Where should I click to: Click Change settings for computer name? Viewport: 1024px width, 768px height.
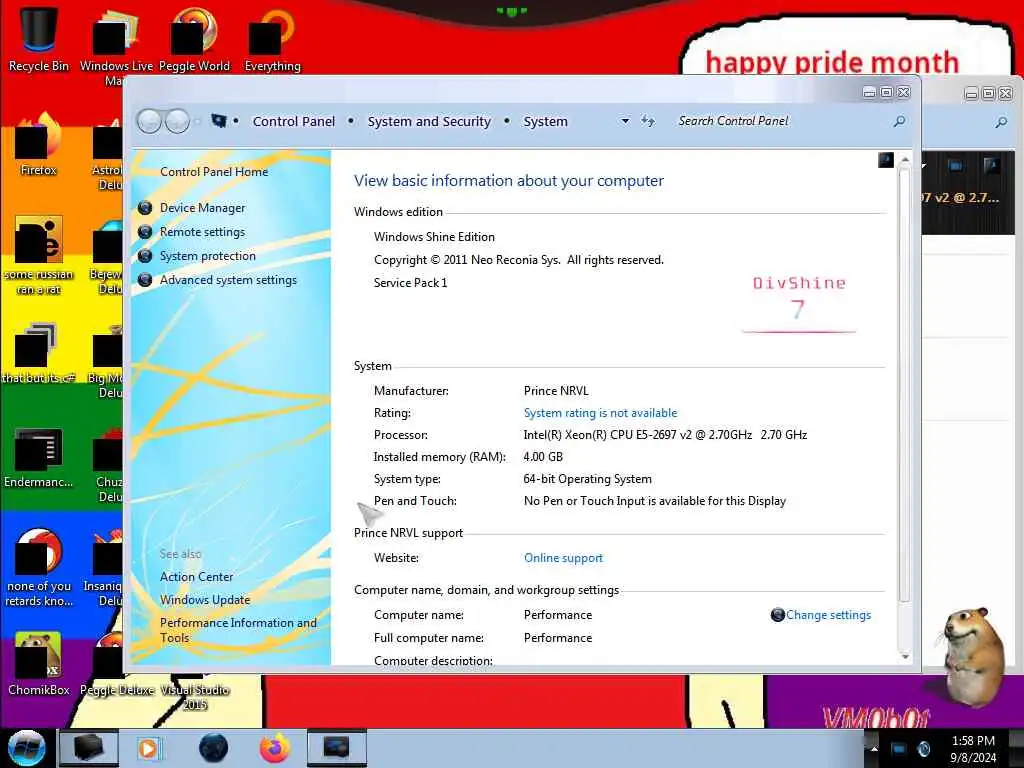(x=828, y=615)
